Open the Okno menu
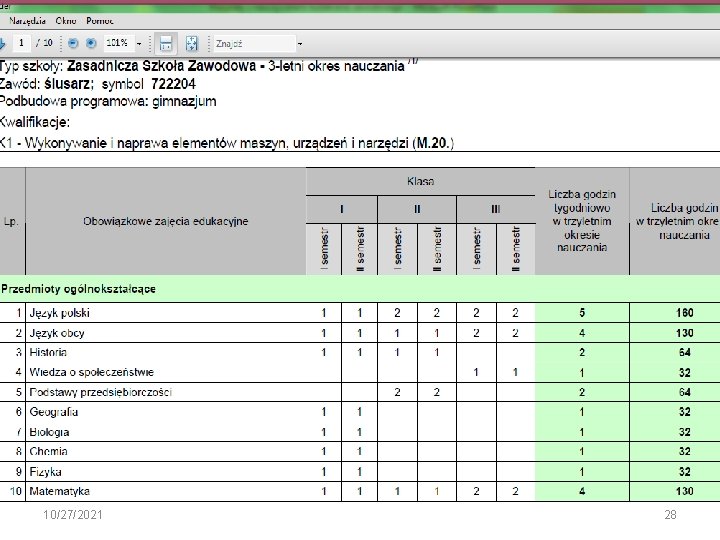 tap(66, 21)
